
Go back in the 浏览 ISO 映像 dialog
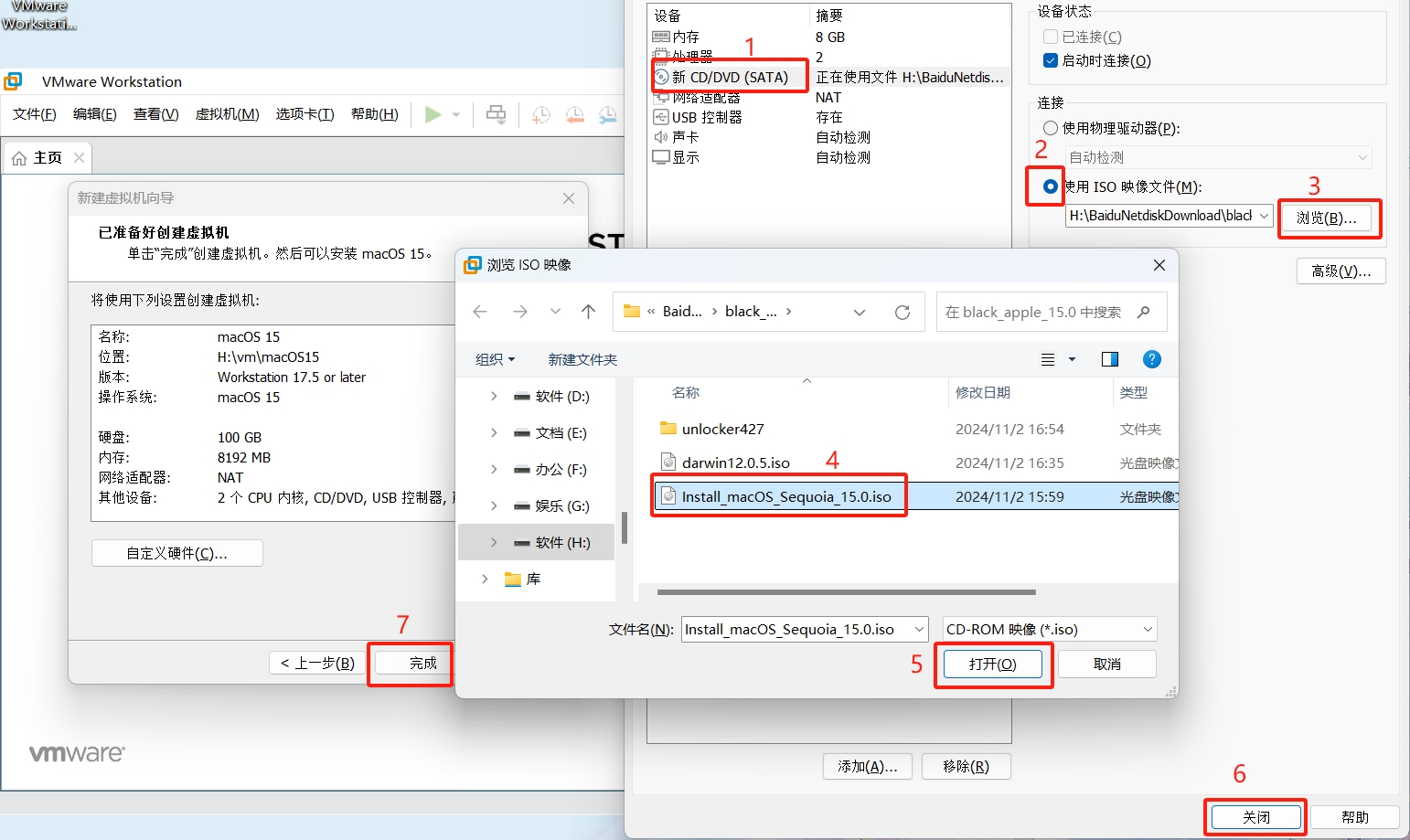[480, 312]
